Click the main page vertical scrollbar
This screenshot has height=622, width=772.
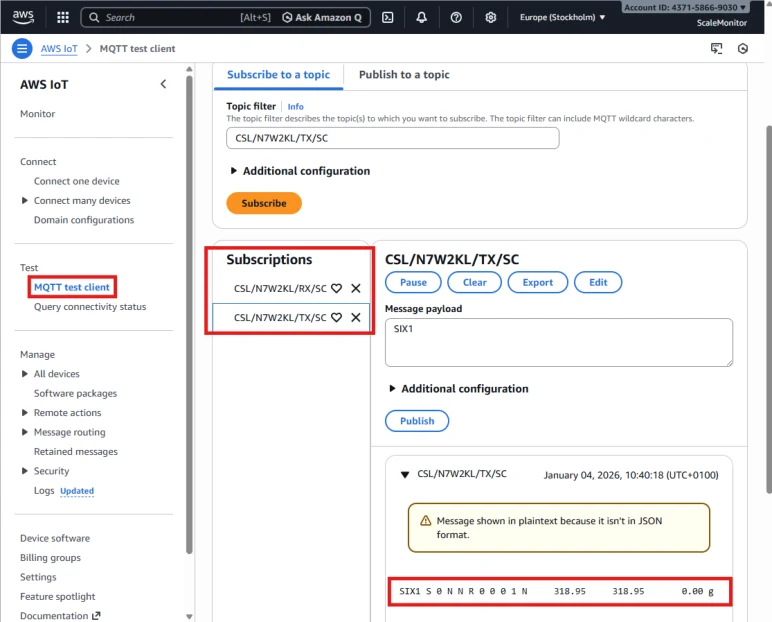[769, 309]
